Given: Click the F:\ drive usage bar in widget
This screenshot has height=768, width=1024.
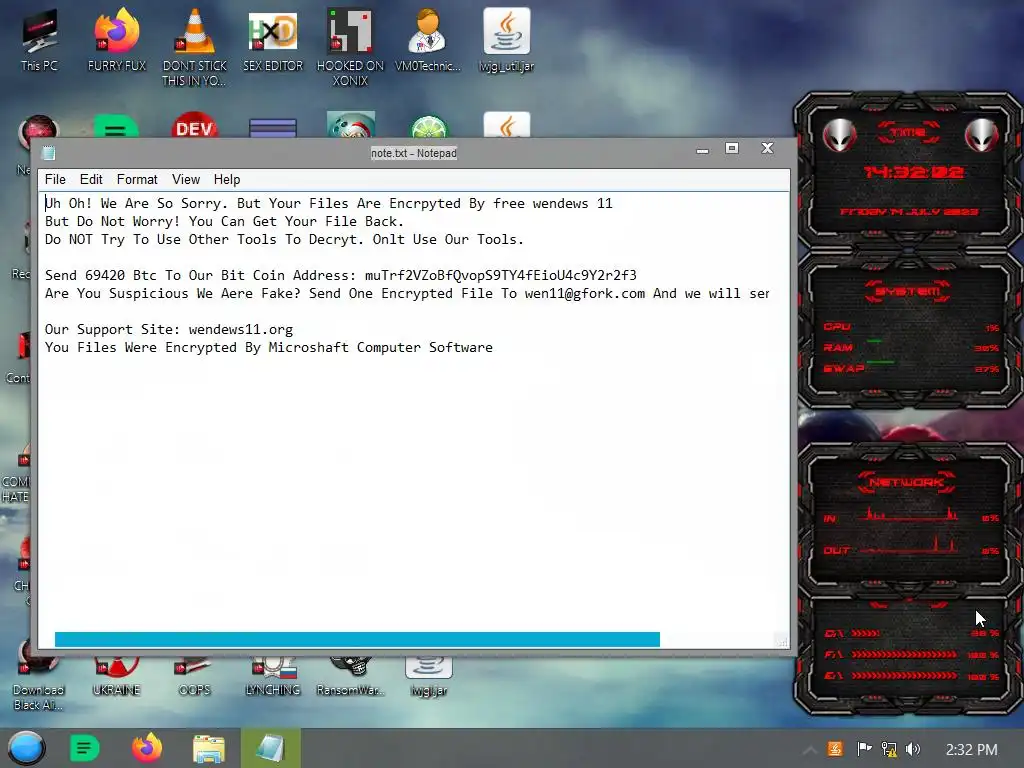Looking at the screenshot, I should [904, 654].
